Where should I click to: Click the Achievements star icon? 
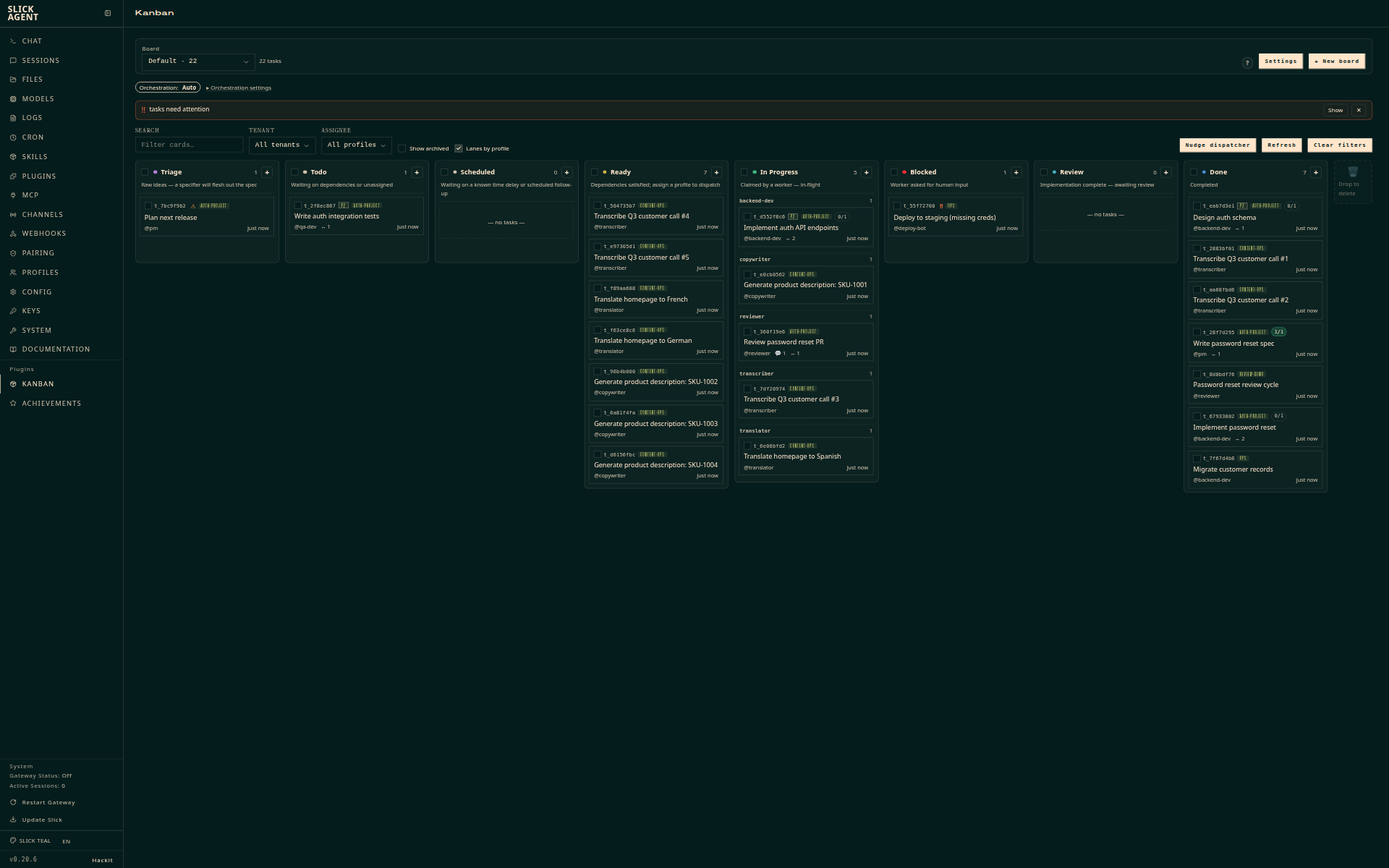(13, 404)
